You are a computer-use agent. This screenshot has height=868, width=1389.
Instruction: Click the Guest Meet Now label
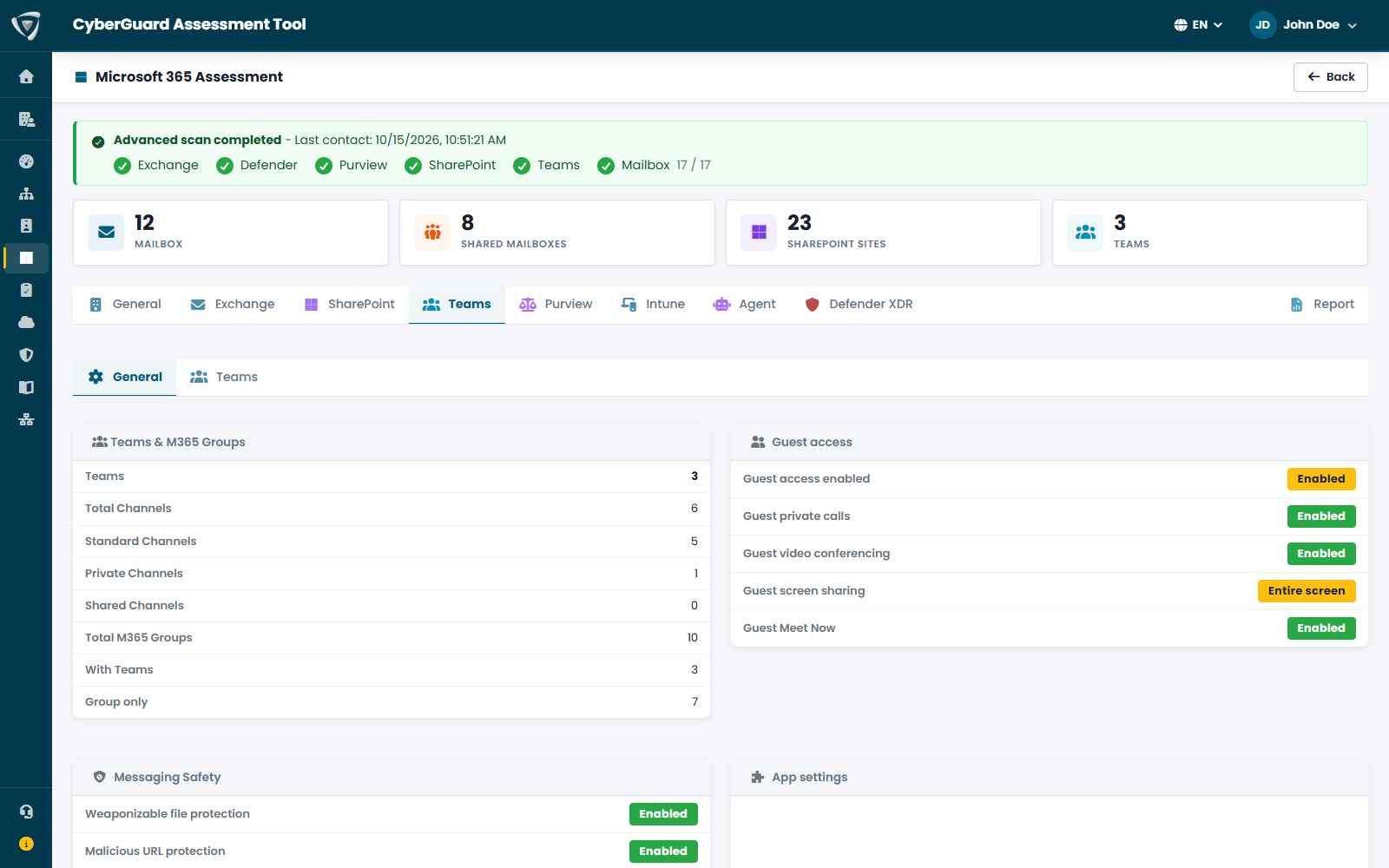789,628
